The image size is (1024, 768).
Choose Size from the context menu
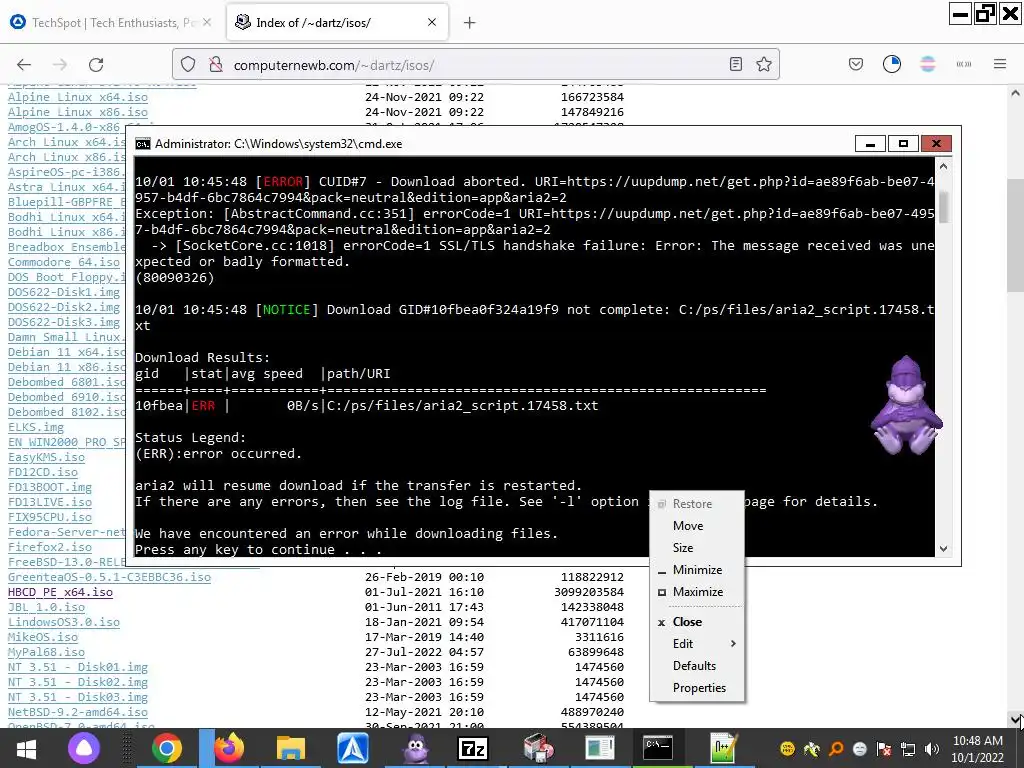[683, 548]
